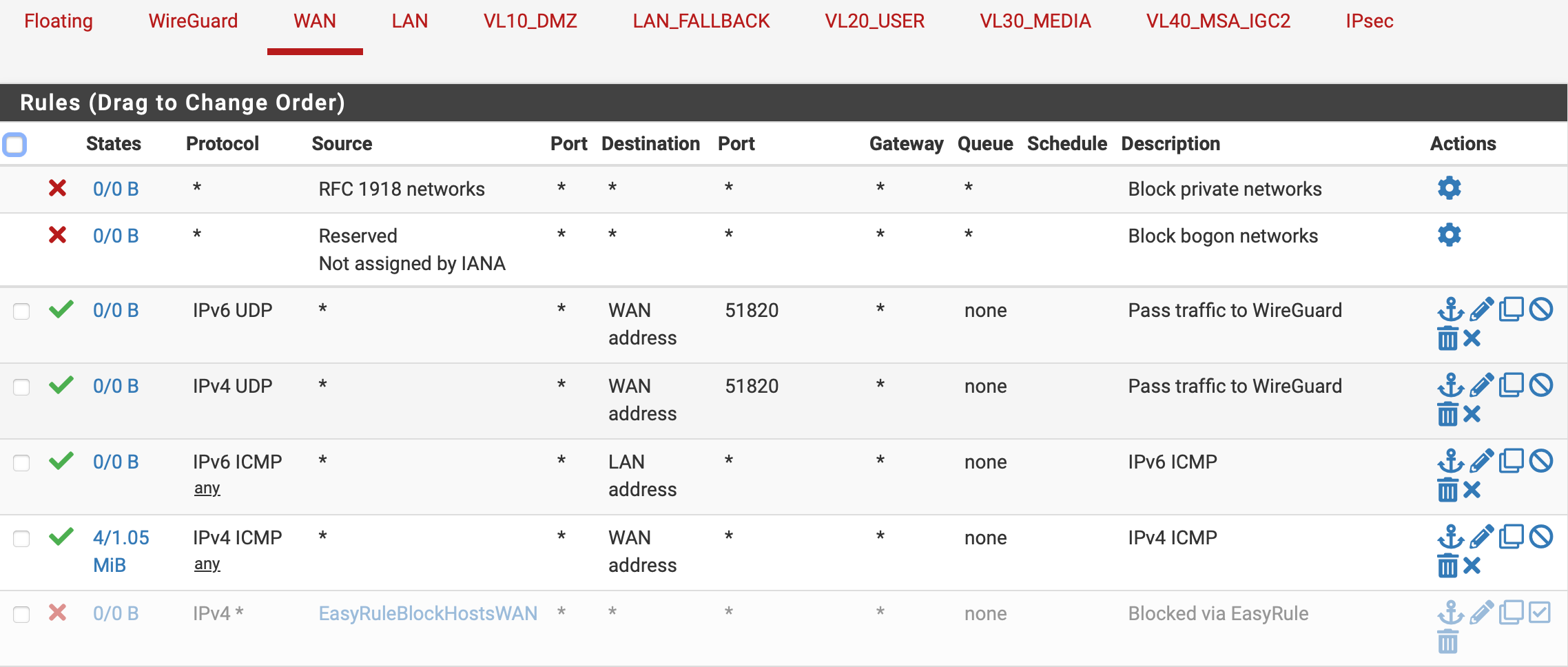This screenshot has width=1568, height=667.
Task: Open the VL10_DMZ rules tab
Action: click(x=530, y=21)
